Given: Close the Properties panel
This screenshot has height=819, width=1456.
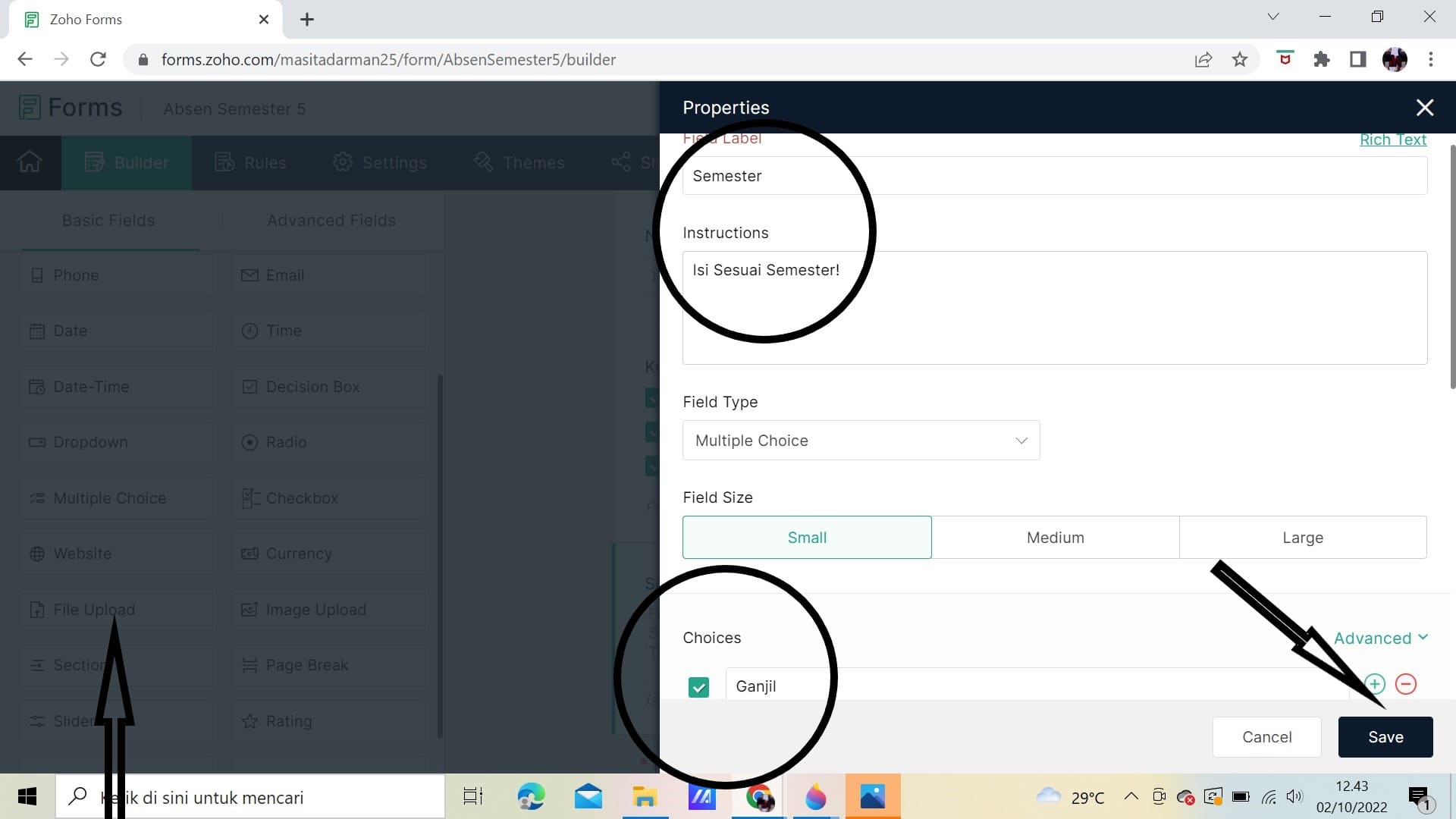Looking at the screenshot, I should pos(1425,108).
